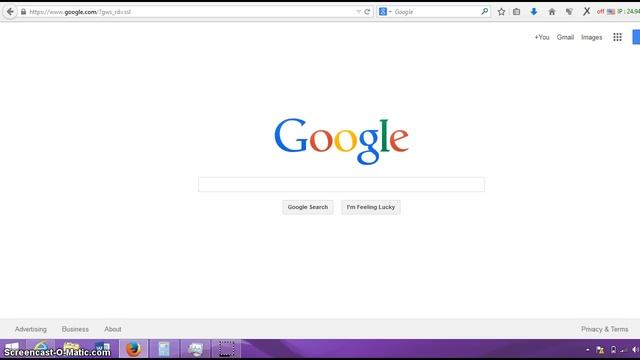Click the green IP address text
This screenshot has height=360, width=640.
click(x=629, y=11)
